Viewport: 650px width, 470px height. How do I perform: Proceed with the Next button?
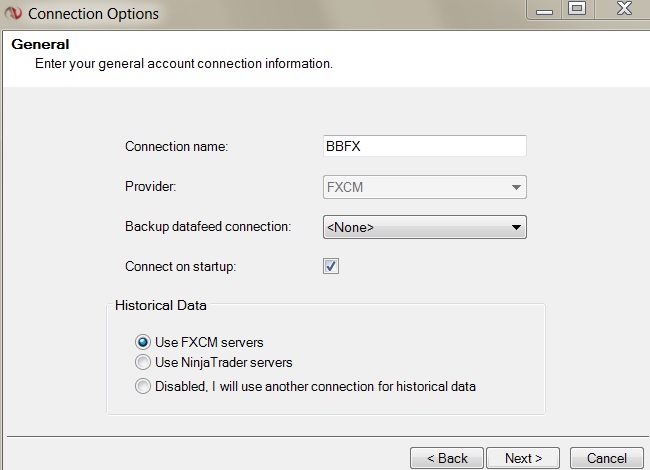(523, 458)
